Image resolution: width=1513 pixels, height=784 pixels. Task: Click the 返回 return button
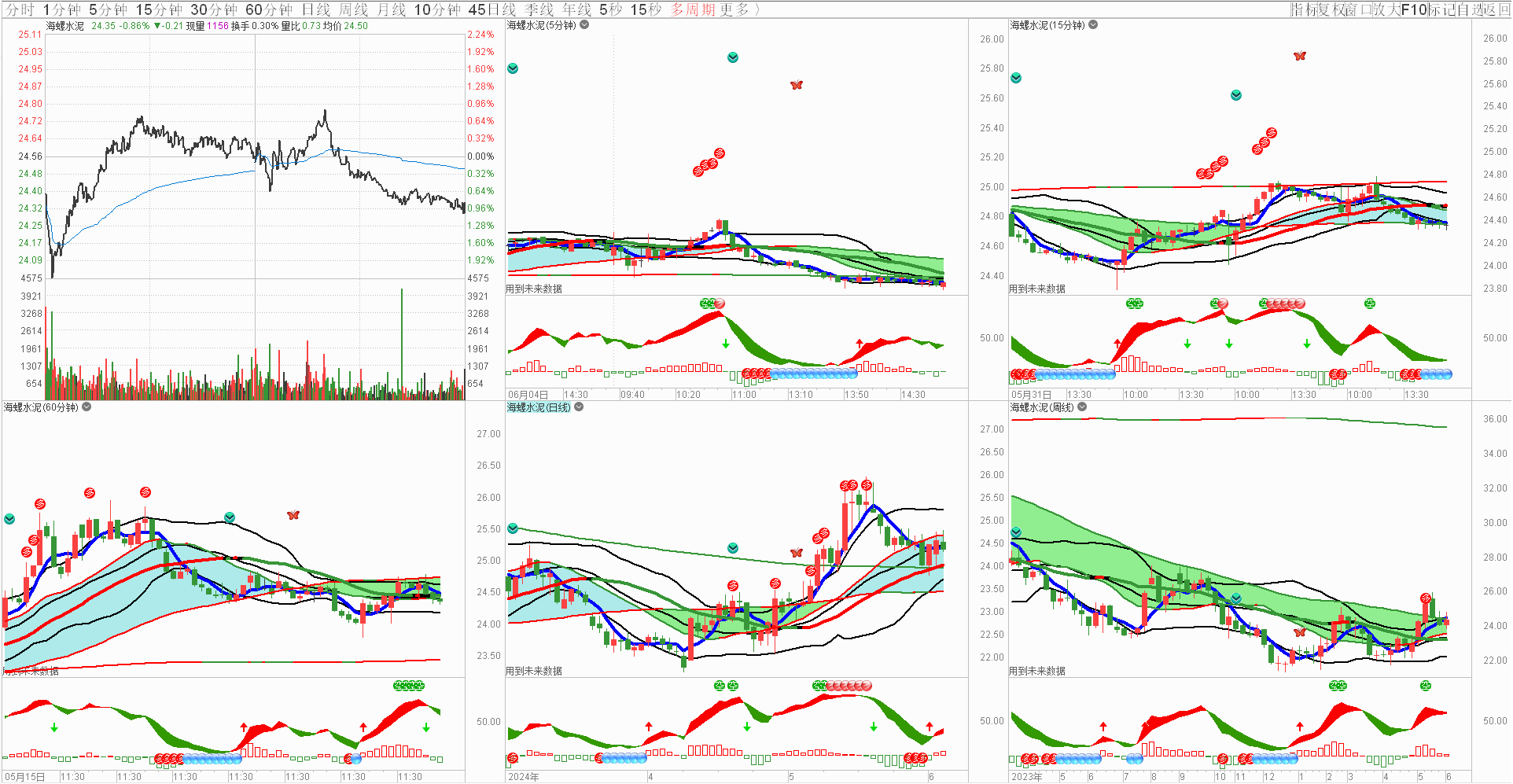[1496, 9]
